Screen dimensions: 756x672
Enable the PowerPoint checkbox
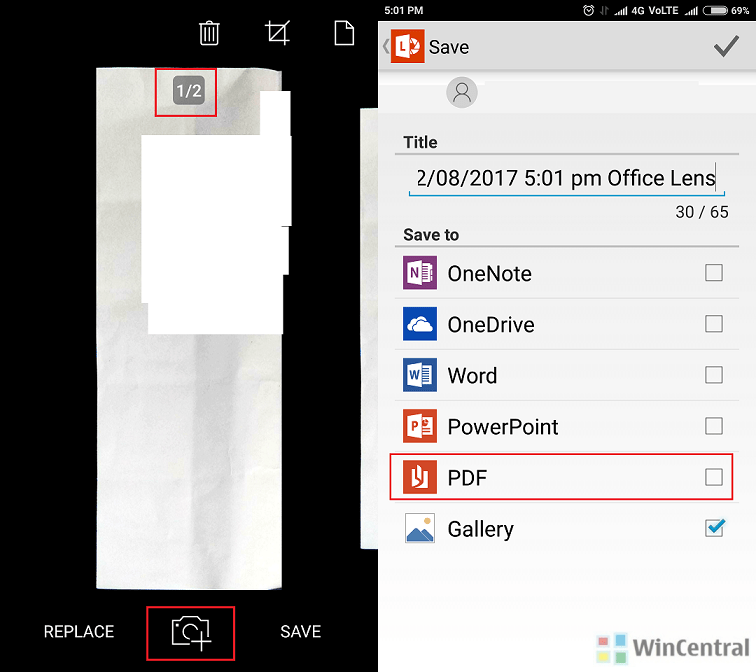(714, 426)
